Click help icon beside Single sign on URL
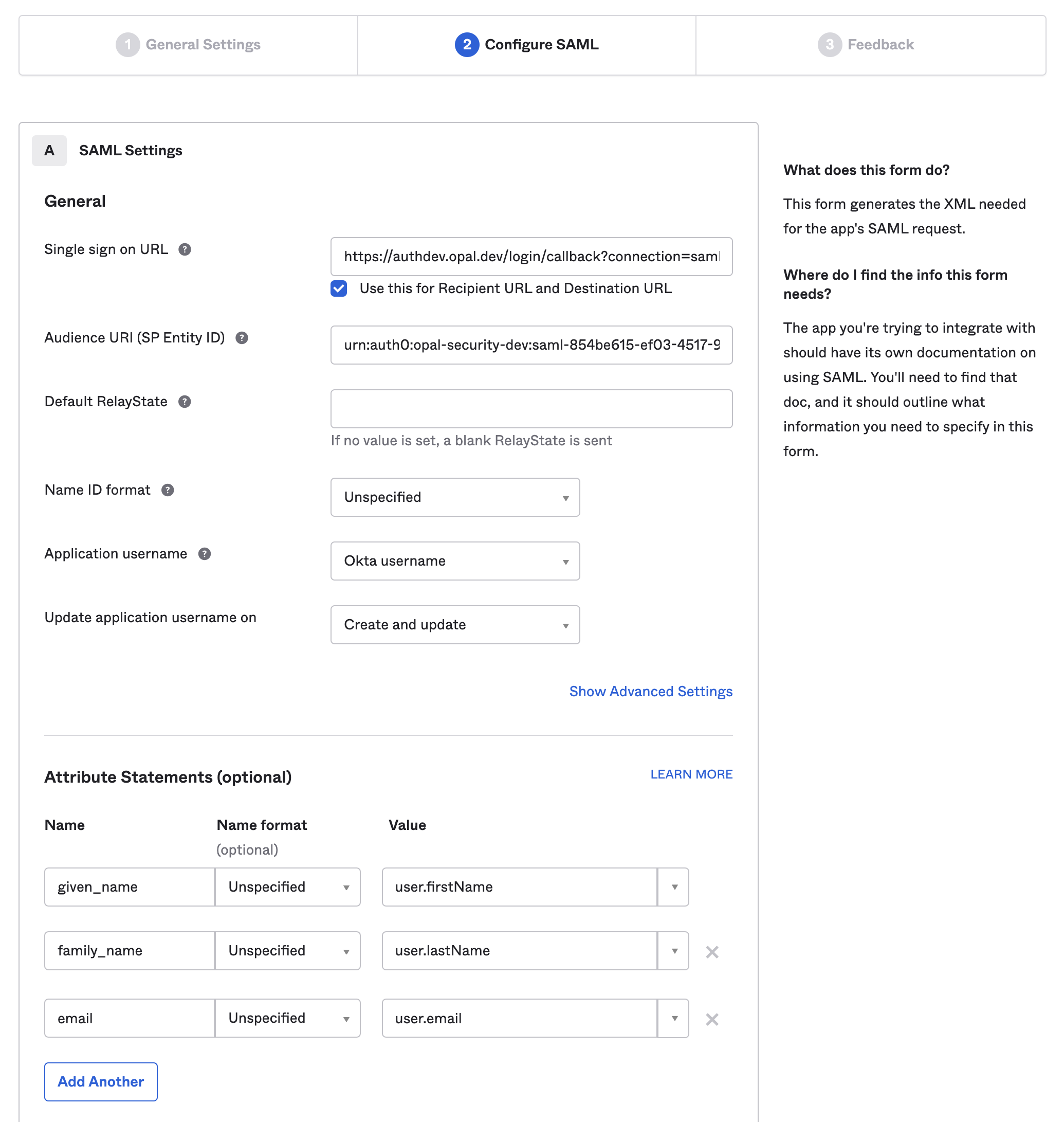 pos(185,249)
